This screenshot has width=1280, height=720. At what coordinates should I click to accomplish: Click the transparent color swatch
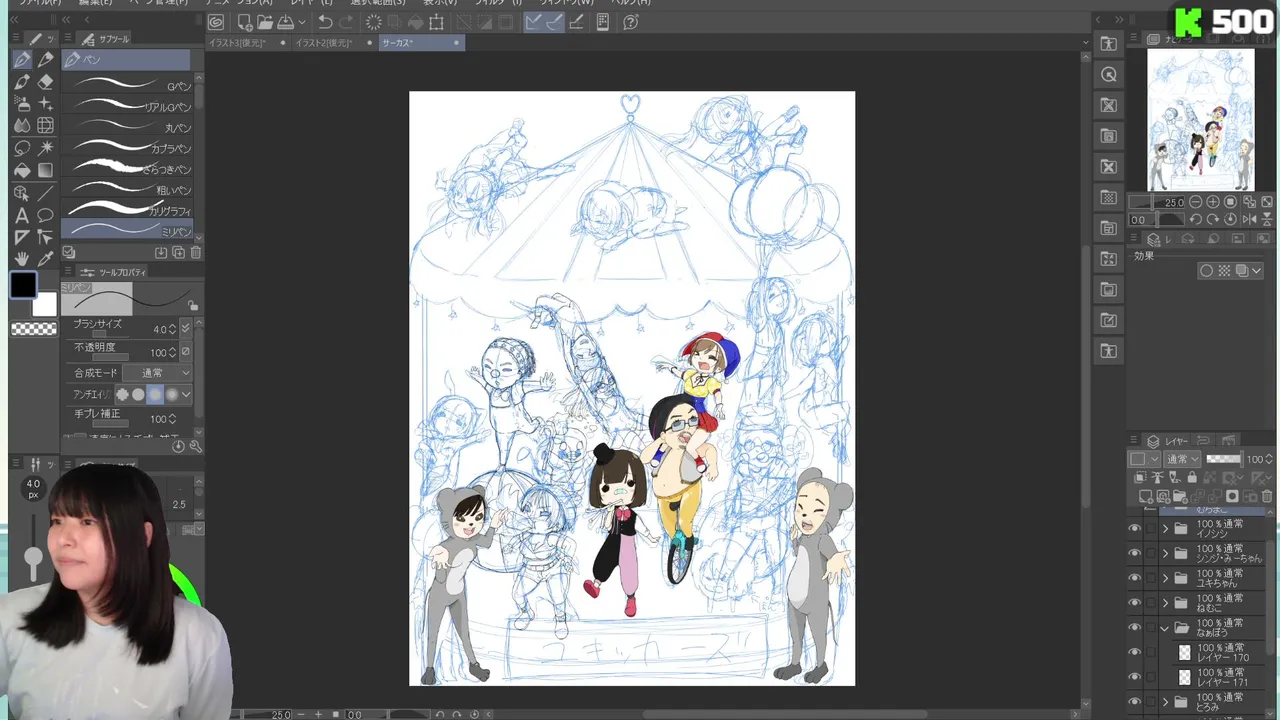pos(34,329)
